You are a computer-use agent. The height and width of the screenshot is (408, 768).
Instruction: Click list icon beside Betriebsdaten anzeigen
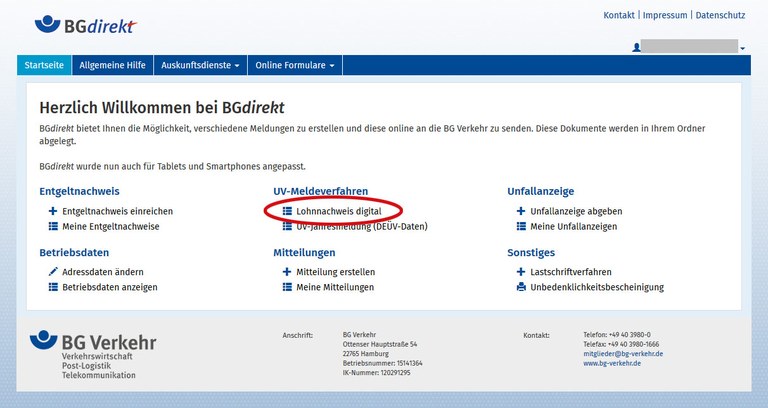[x=53, y=287]
